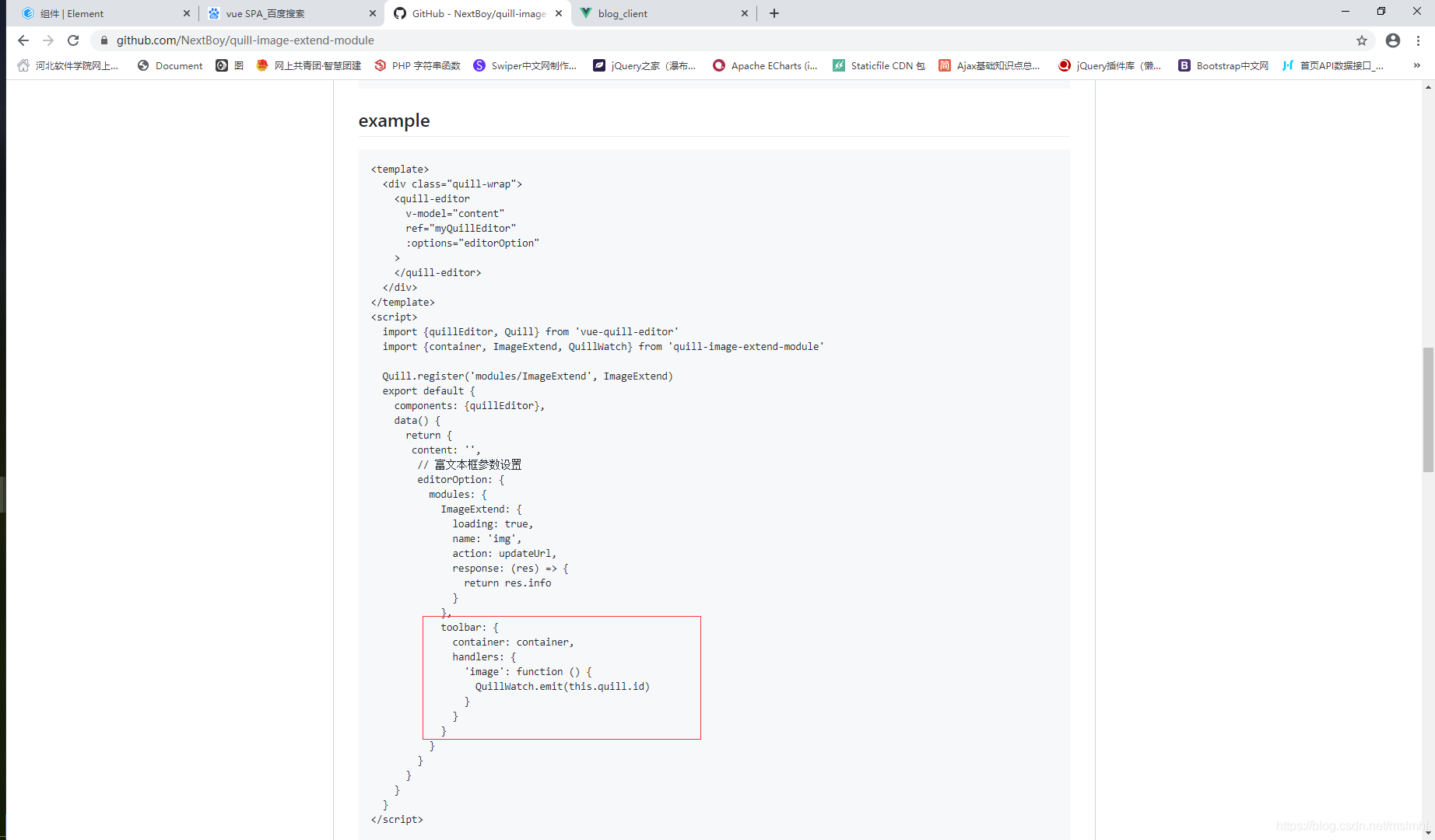Click the '// 富文本框参数设置' comment line

coord(469,465)
